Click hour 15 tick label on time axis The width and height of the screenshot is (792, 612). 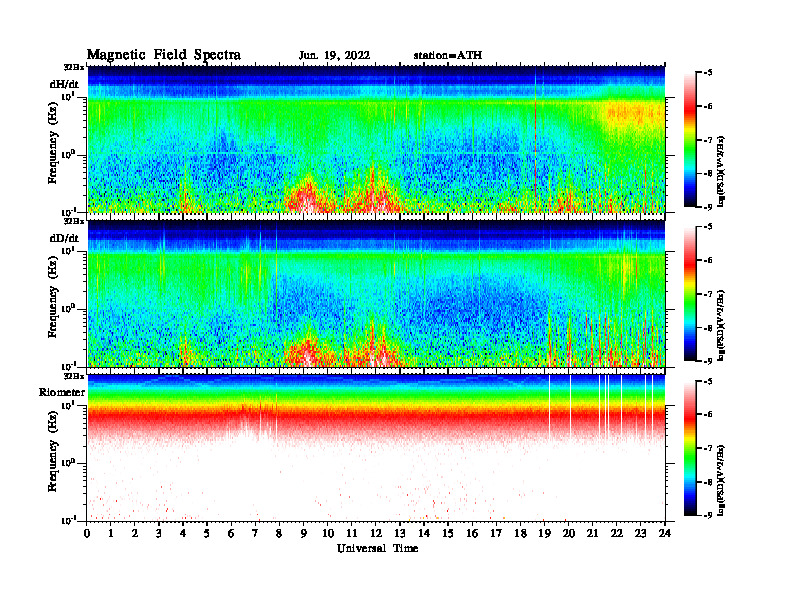pos(448,533)
